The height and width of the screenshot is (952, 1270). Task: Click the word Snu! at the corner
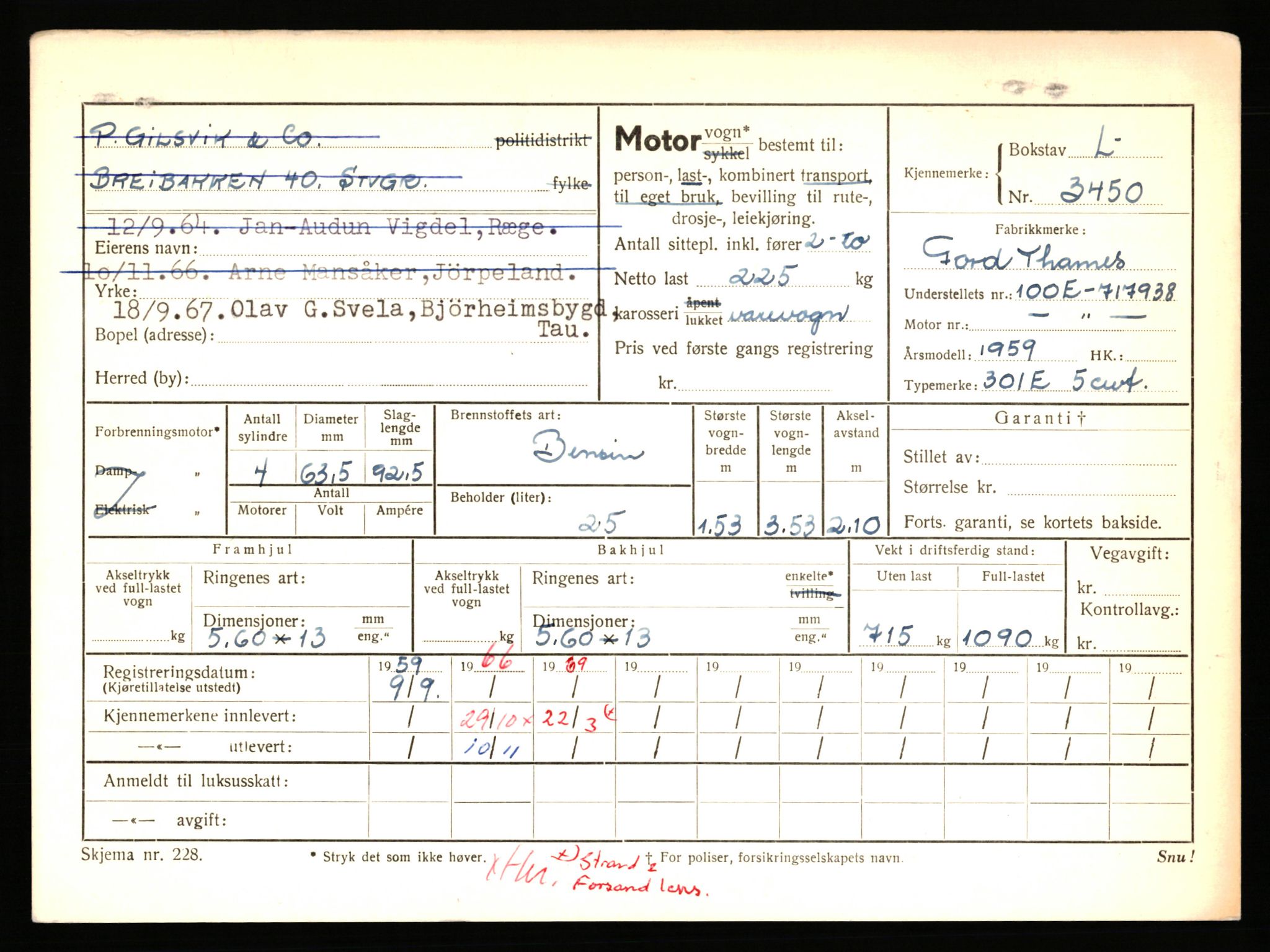[1175, 856]
